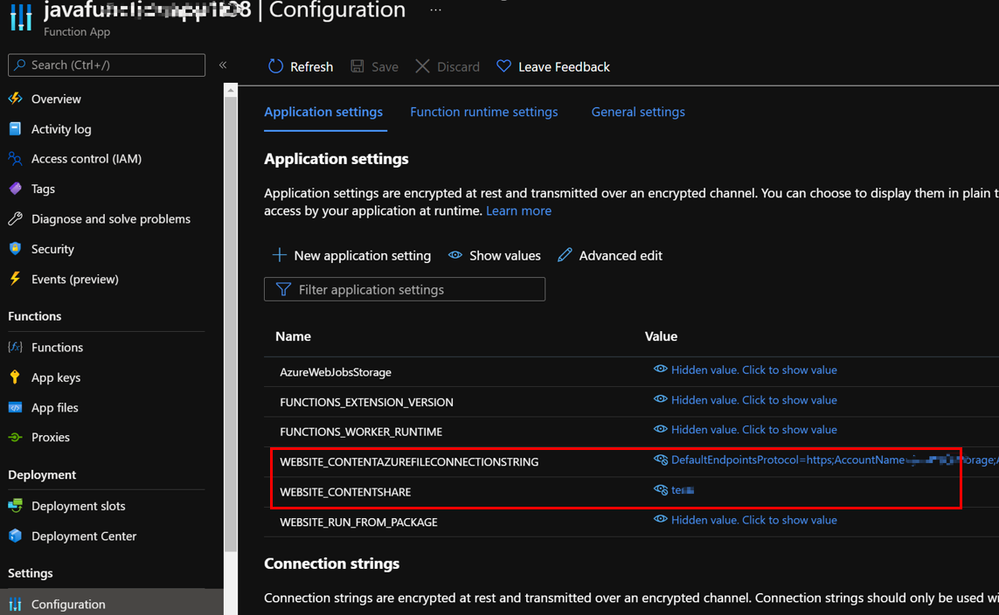
Task: Switch to Function runtime settings tab
Action: [x=484, y=112]
